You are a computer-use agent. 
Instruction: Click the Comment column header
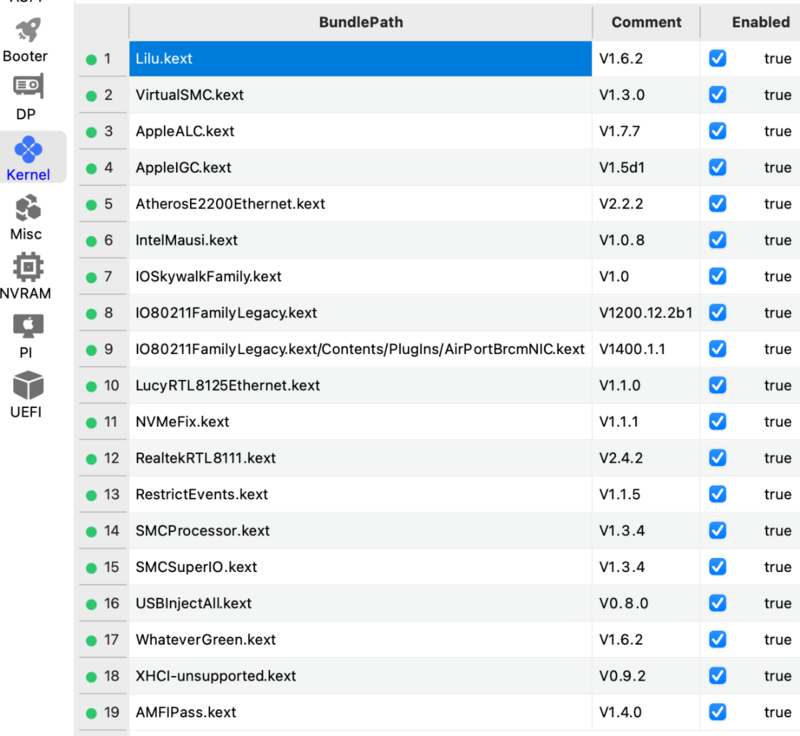(x=646, y=22)
